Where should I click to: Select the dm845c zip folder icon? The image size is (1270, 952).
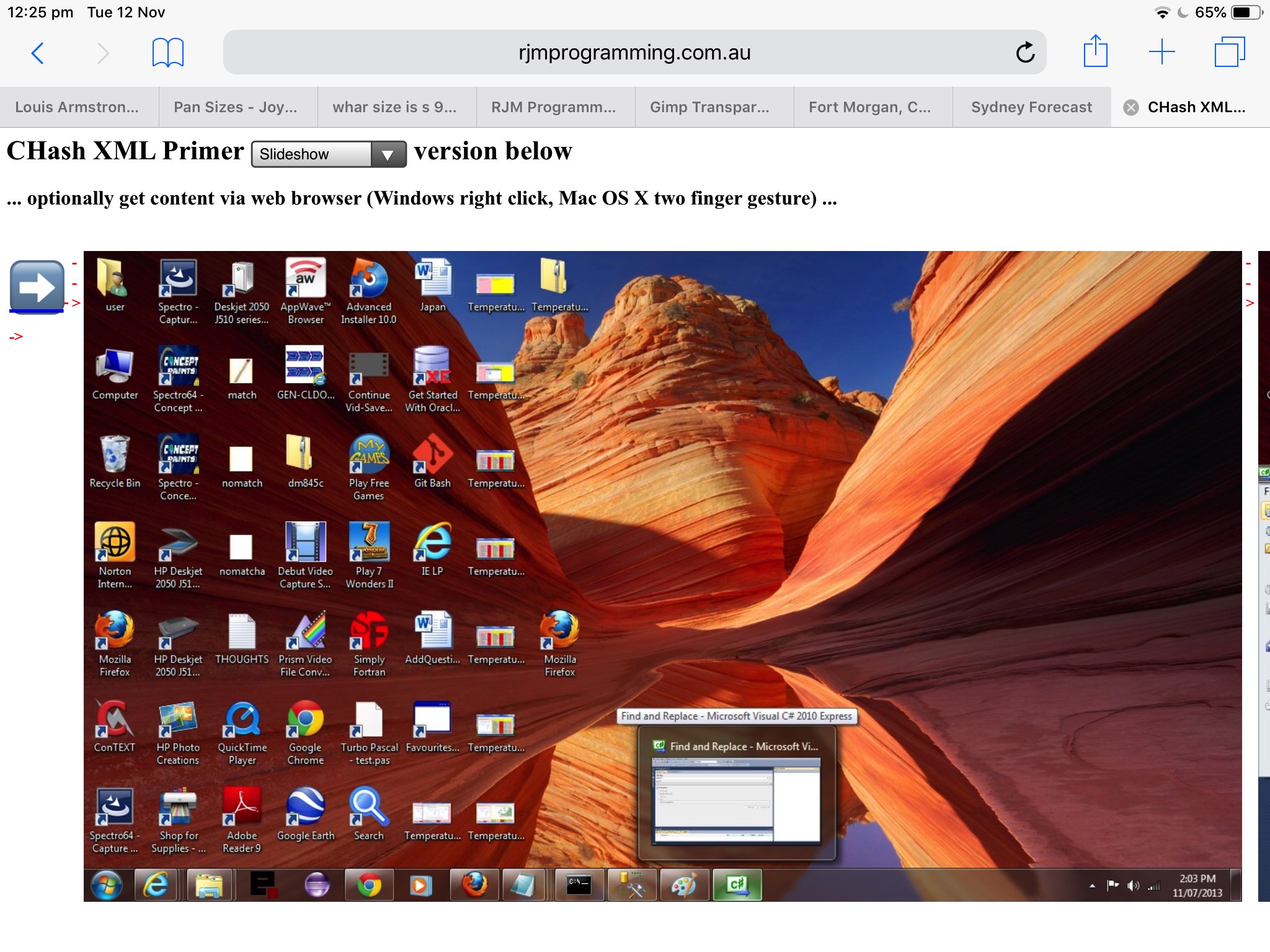coord(305,462)
